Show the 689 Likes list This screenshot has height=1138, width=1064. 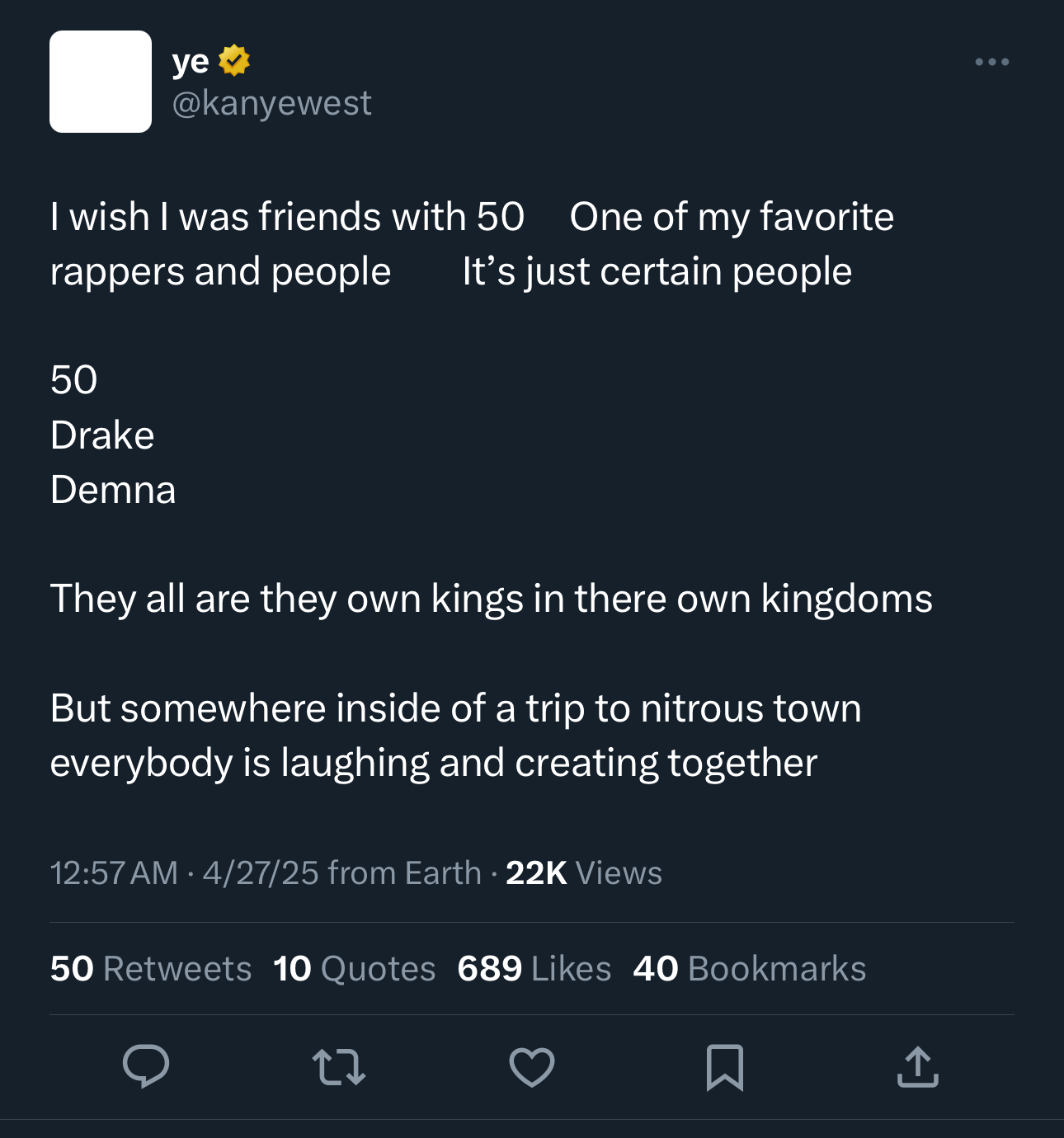pos(534,968)
